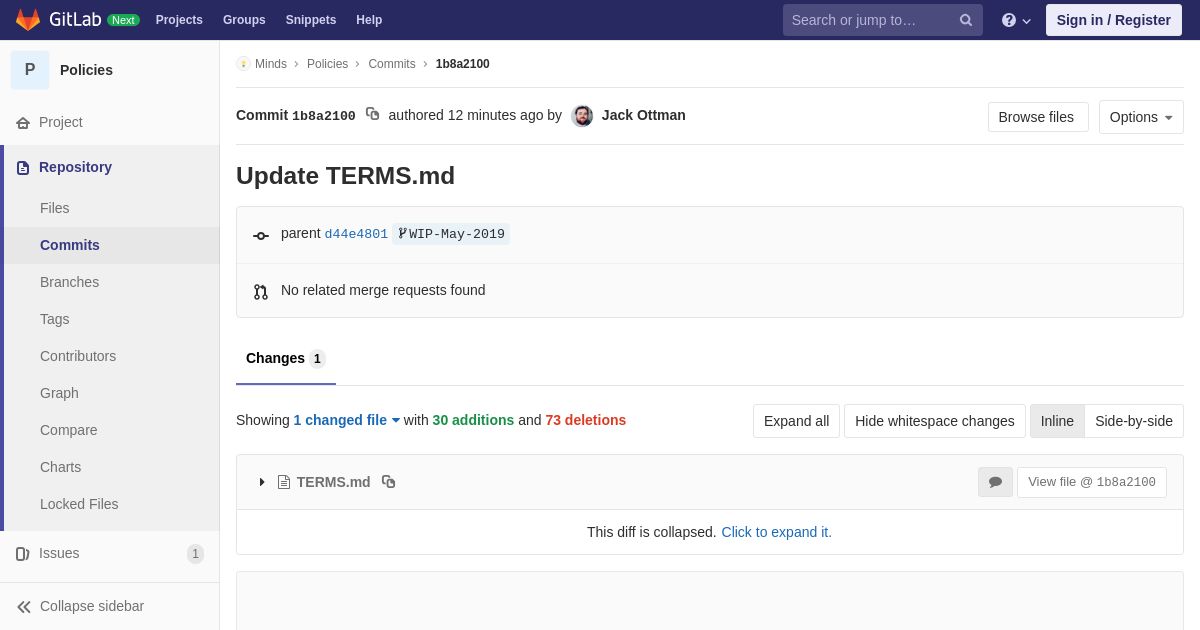The width and height of the screenshot is (1200, 630).
Task: Open the Options dropdown
Action: 1141,117
